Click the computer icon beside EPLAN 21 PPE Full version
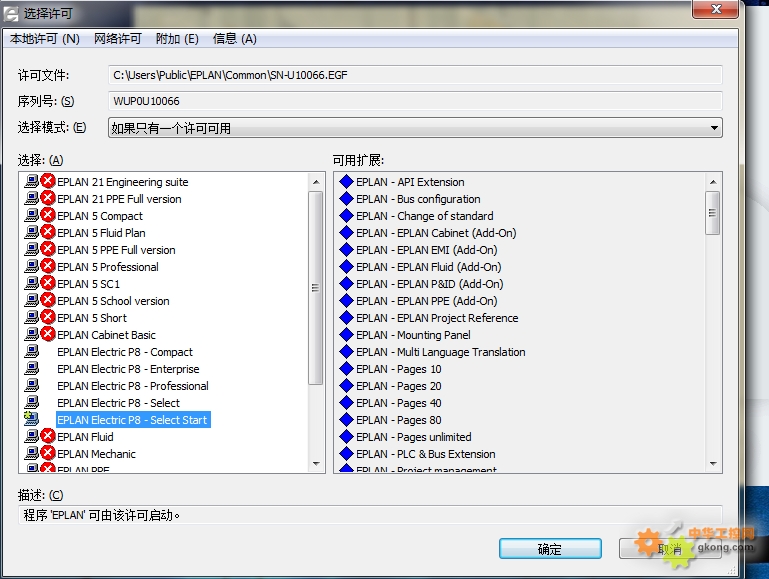 [32, 198]
